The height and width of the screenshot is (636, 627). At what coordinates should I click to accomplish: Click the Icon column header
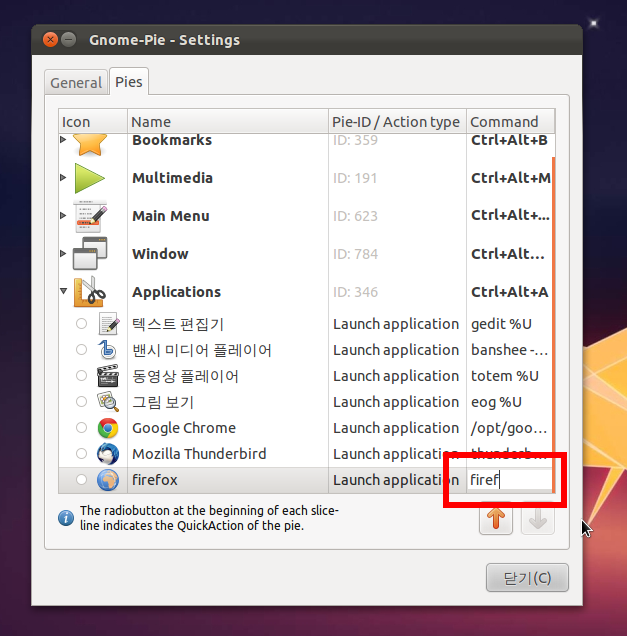pyautogui.click(x=93, y=122)
